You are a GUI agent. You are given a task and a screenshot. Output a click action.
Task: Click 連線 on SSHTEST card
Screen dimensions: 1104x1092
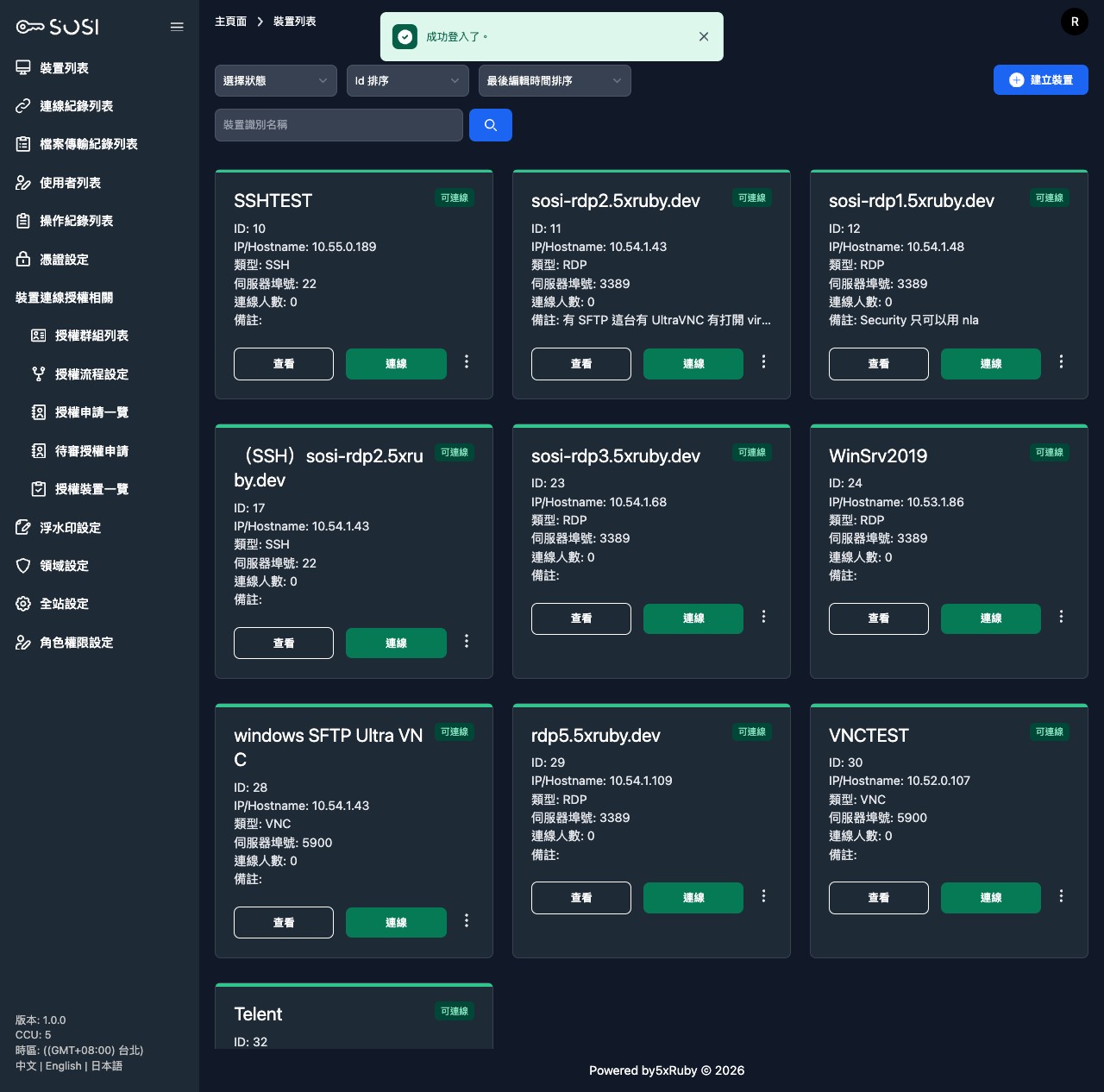tap(396, 364)
